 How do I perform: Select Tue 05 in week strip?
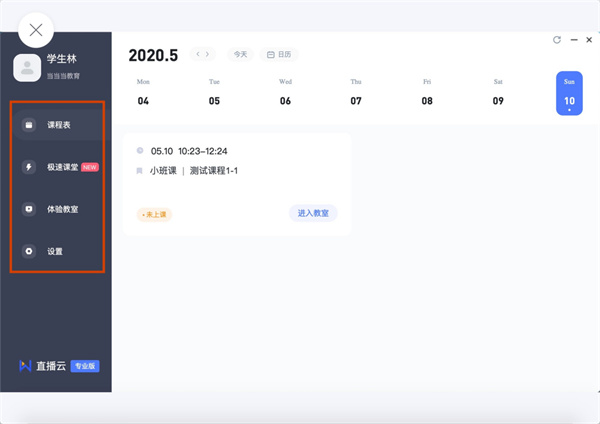[x=214, y=93]
